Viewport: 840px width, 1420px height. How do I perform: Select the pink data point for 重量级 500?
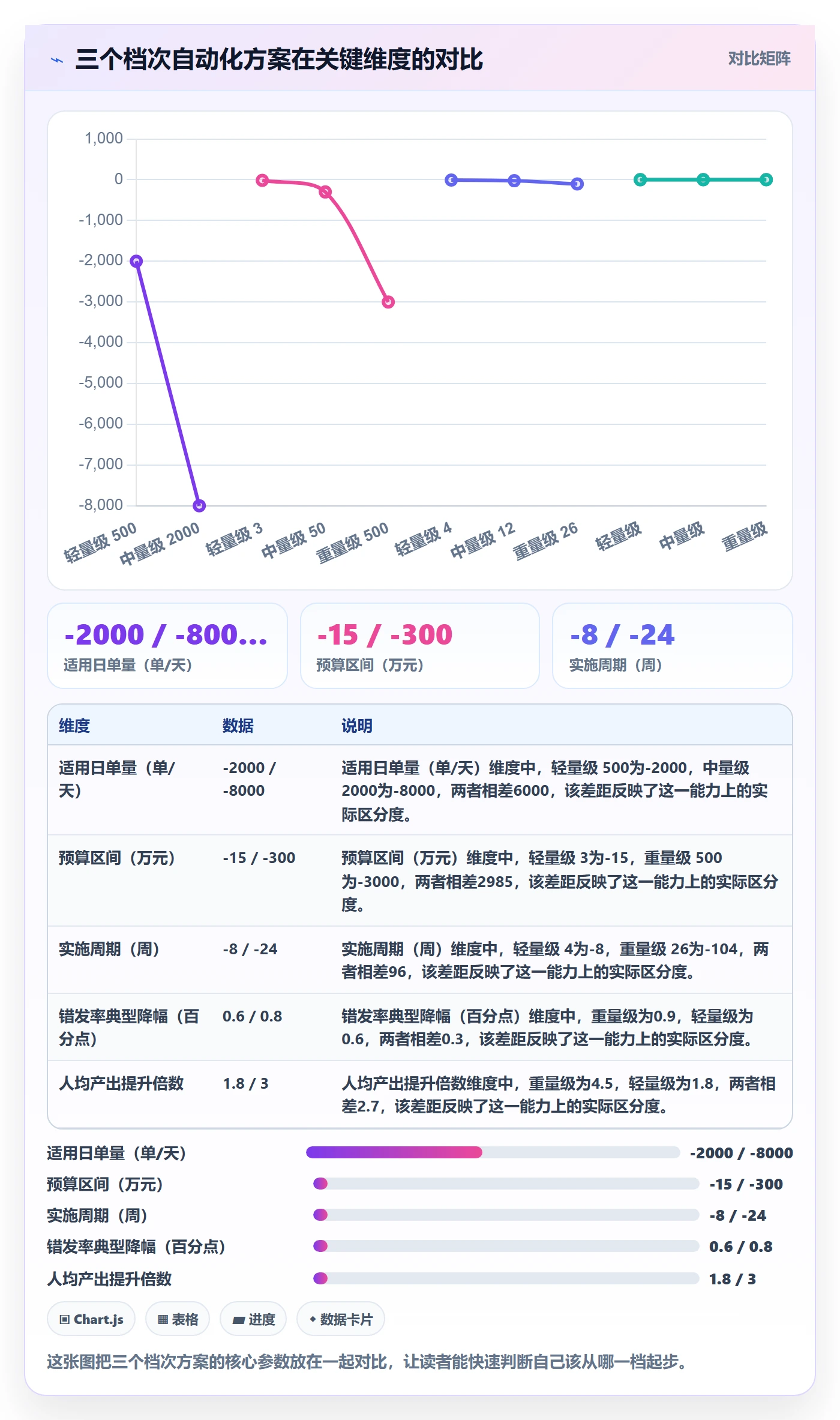point(388,302)
